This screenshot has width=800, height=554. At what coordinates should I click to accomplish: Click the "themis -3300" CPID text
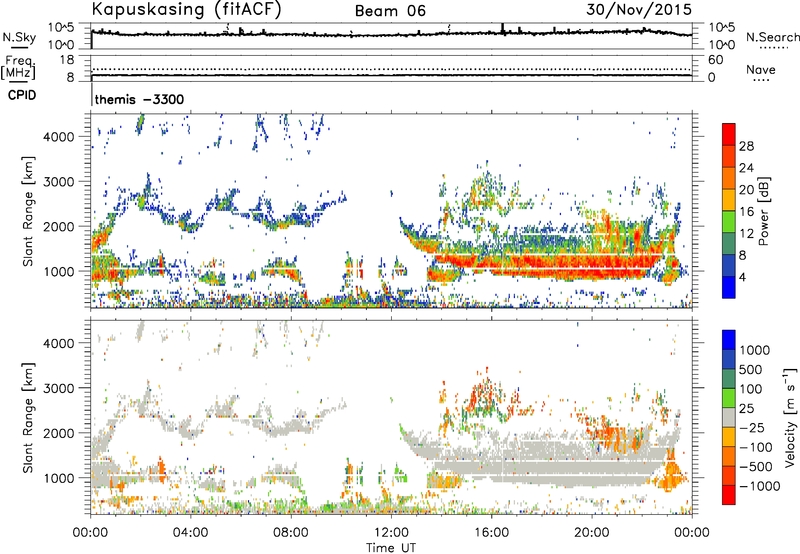pyautogui.click(x=139, y=99)
